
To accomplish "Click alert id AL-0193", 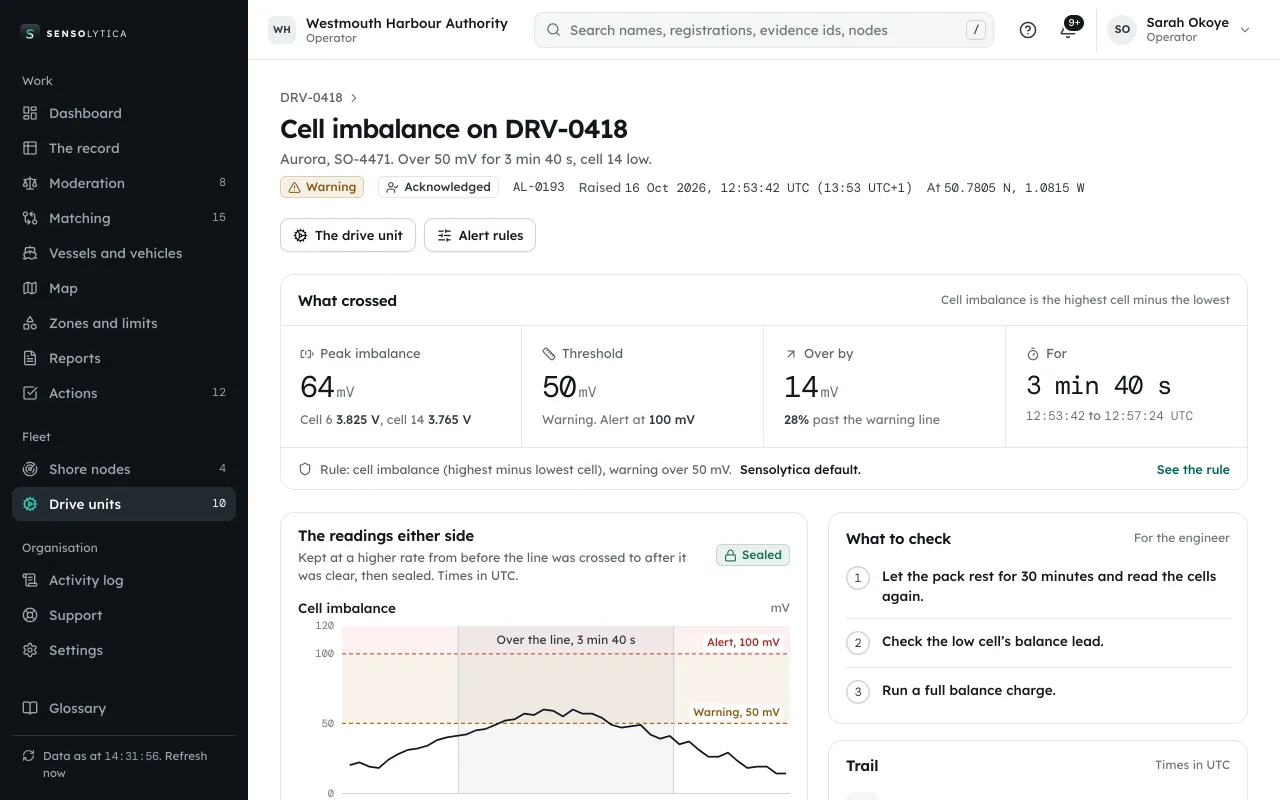I will tap(539, 187).
